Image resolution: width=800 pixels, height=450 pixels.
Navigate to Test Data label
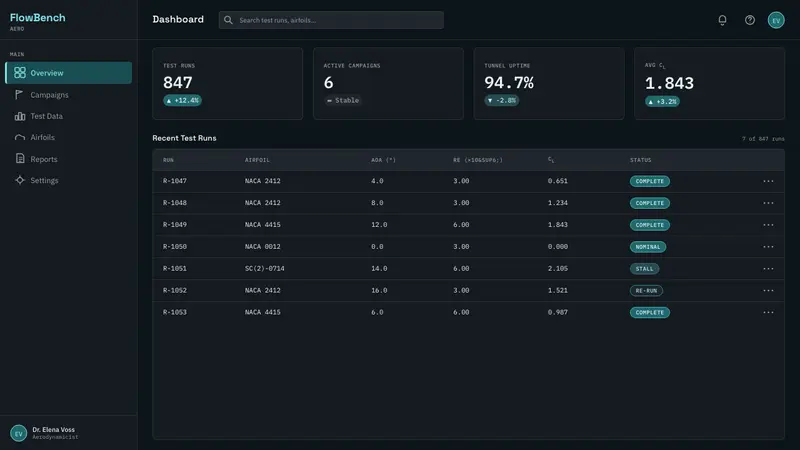click(x=46, y=116)
